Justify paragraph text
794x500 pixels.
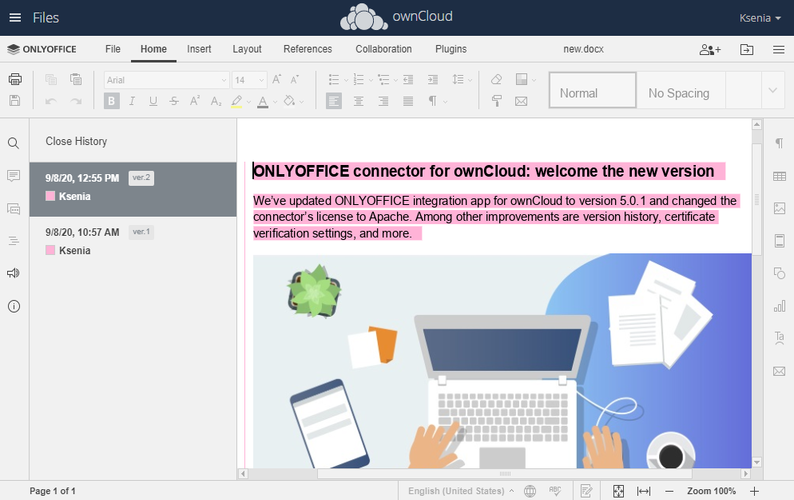[408, 101]
